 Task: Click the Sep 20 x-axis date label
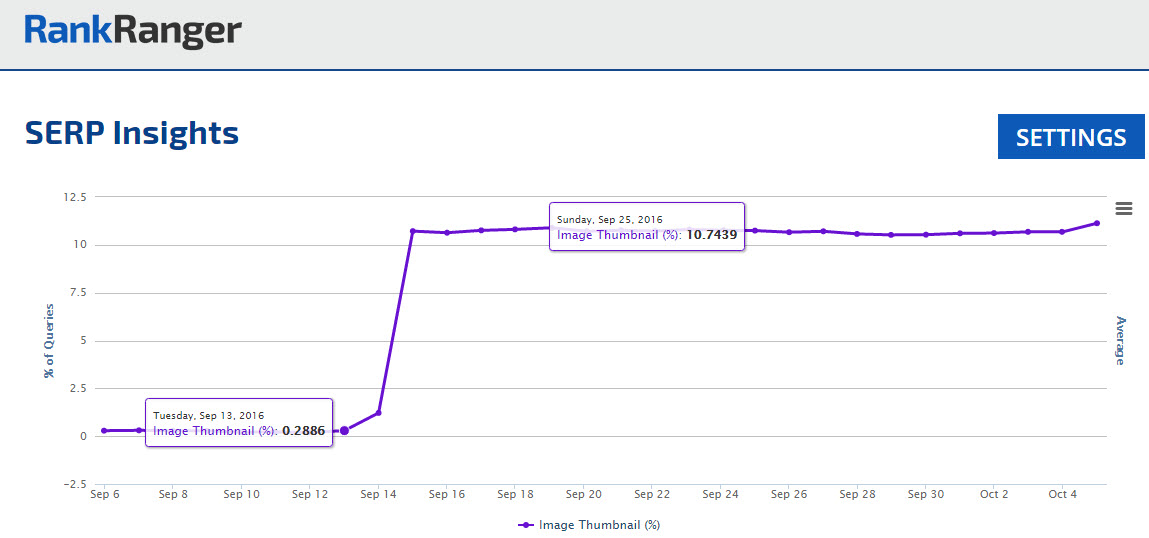[x=583, y=494]
